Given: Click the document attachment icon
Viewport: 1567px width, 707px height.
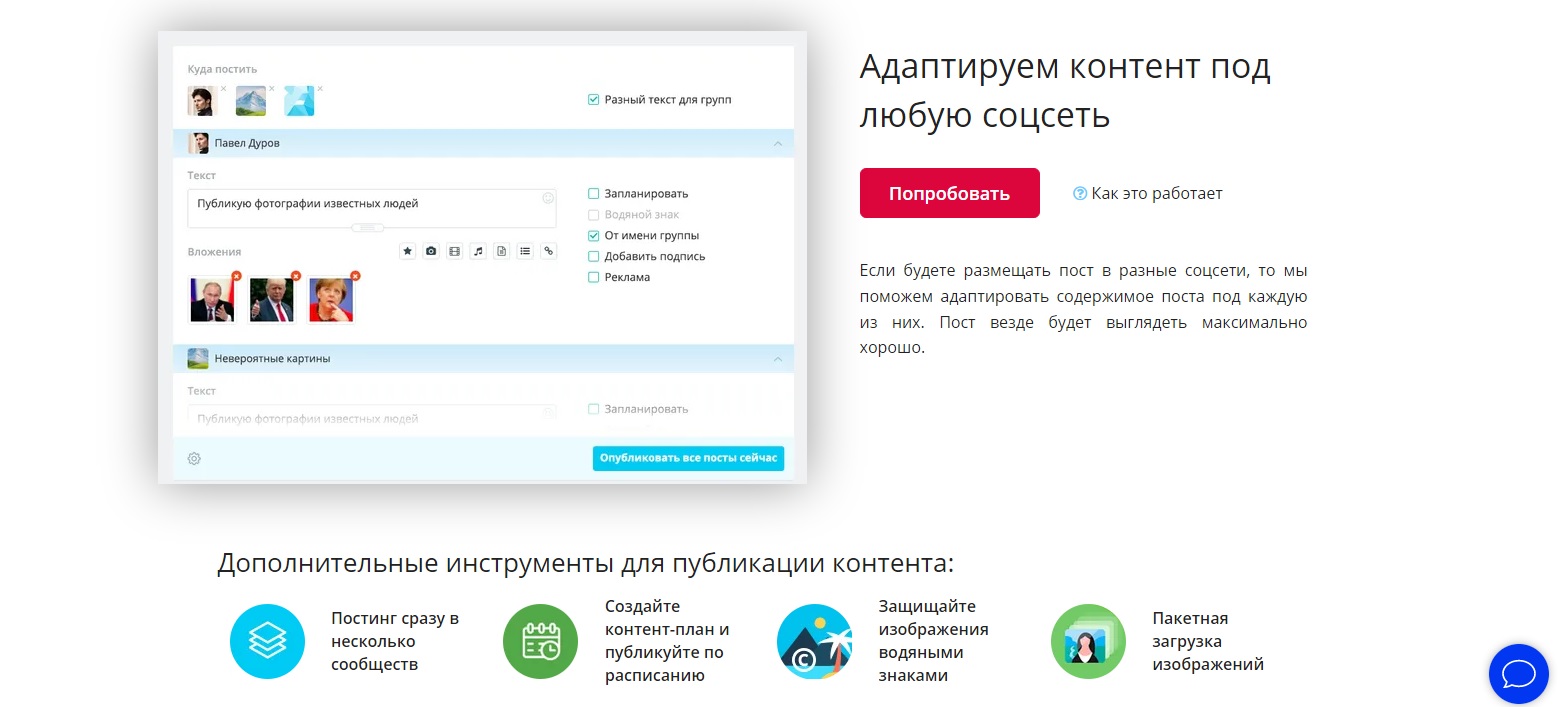Looking at the screenshot, I should pos(502,251).
